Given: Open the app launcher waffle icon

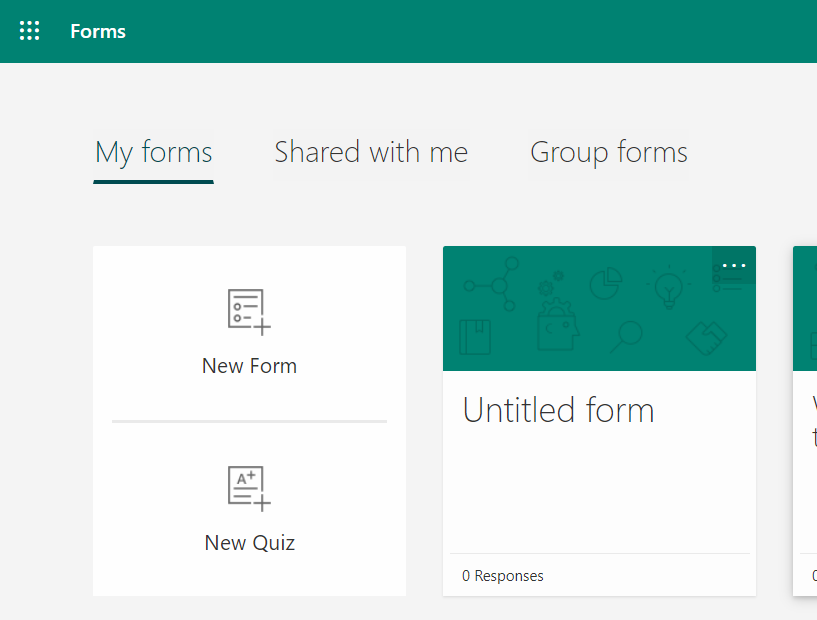Looking at the screenshot, I should click(30, 31).
